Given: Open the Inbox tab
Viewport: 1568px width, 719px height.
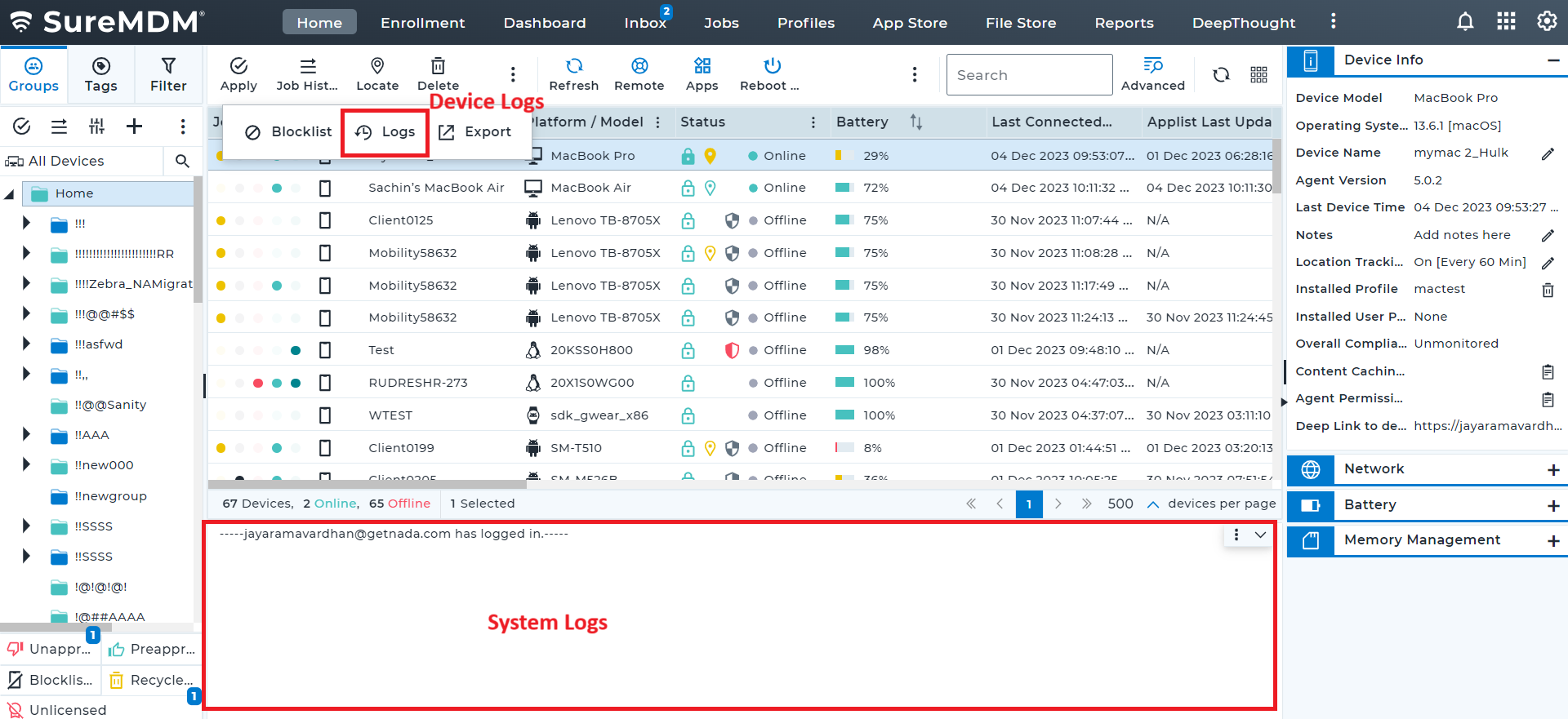Looking at the screenshot, I should (x=645, y=23).
